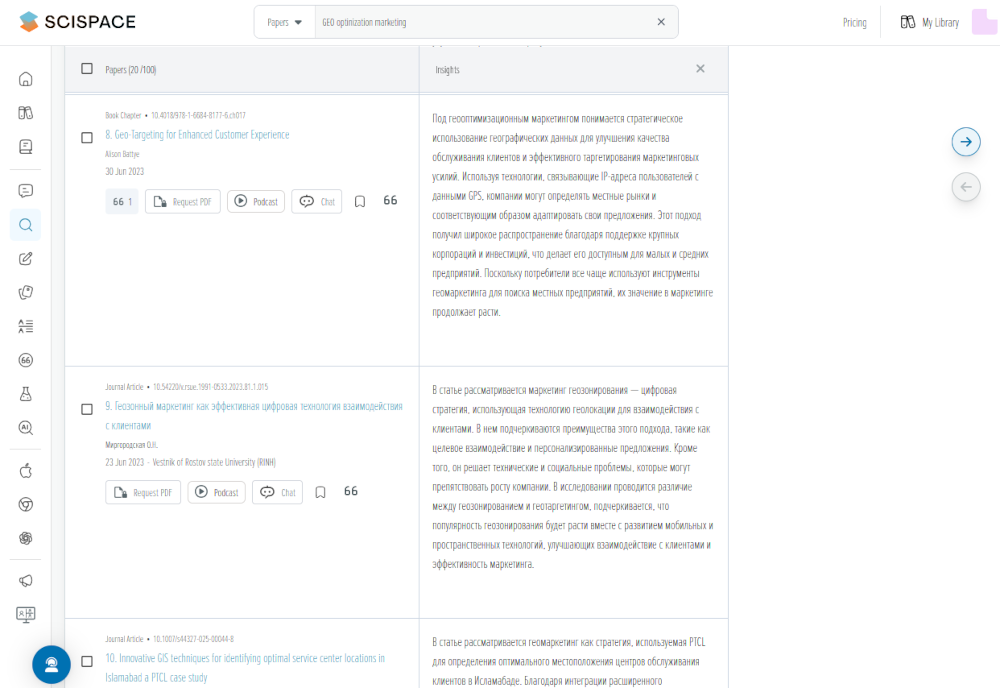Chat with the Геозонный маркетинг paper
The height and width of the screenshot is (688, 1000).
(x=277, y=492)
